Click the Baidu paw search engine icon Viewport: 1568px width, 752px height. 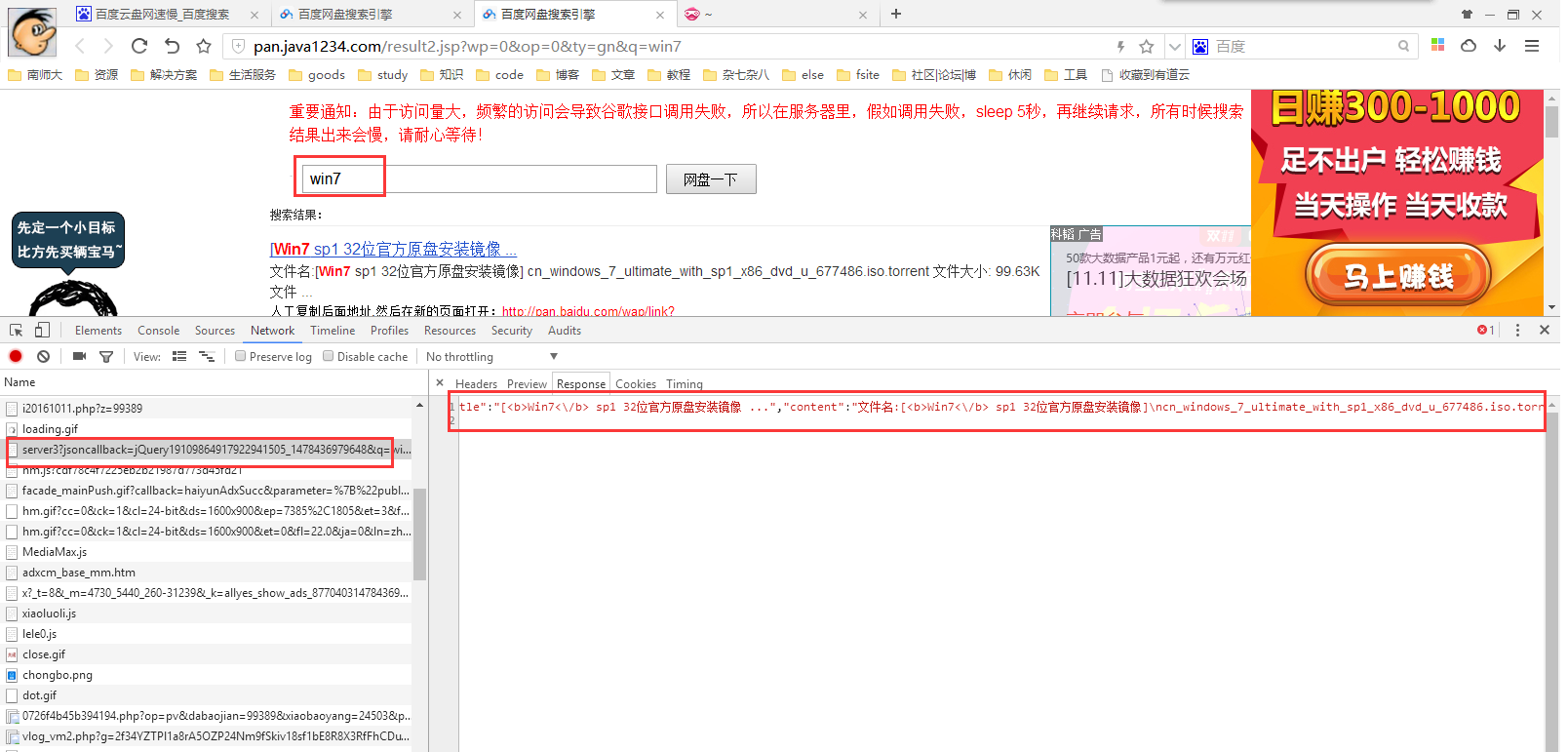pos(1200,46)
